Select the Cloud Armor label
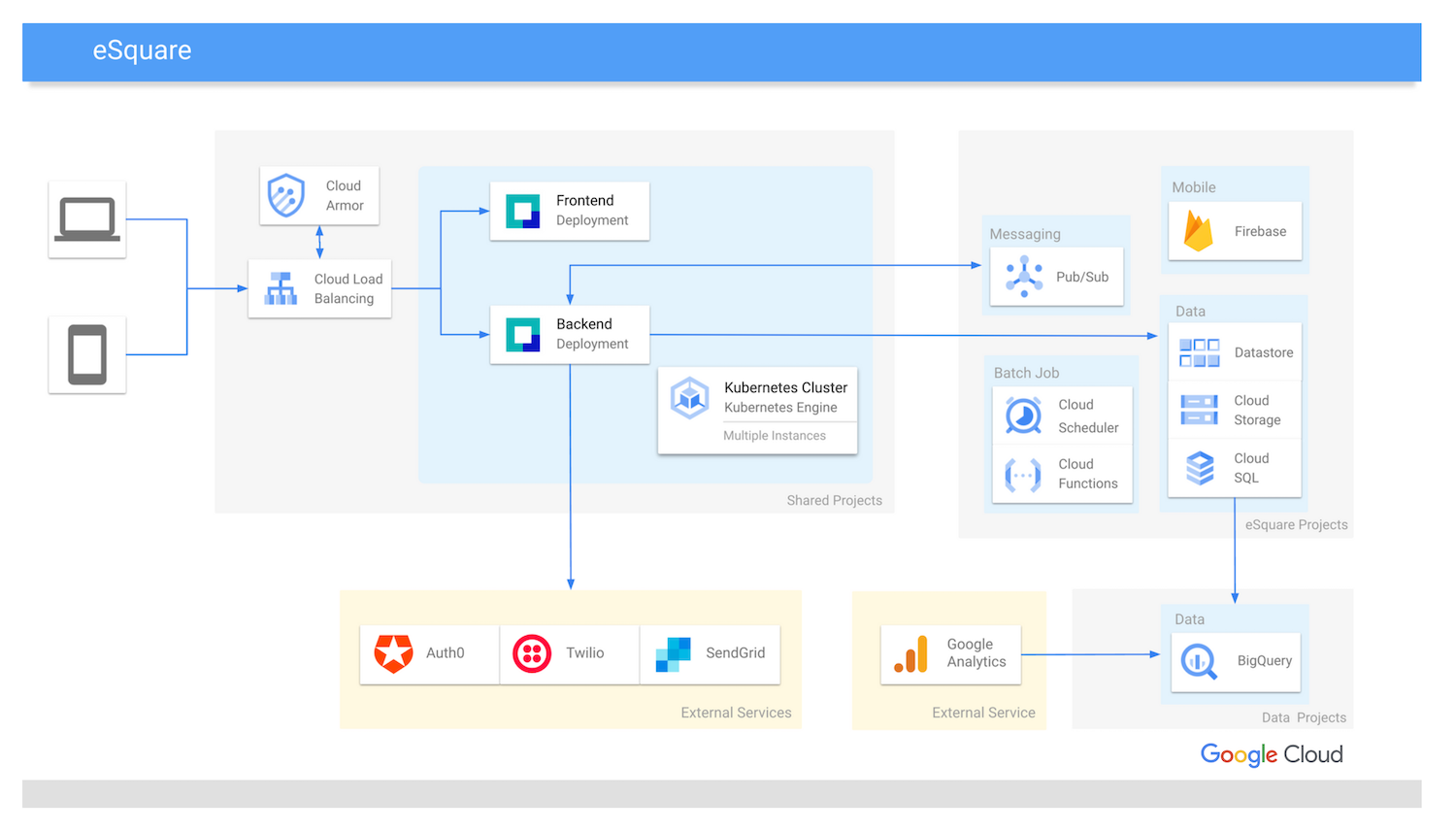This screenshot has height=831, width=1456. pyautogui.click(x=345, y=195)
